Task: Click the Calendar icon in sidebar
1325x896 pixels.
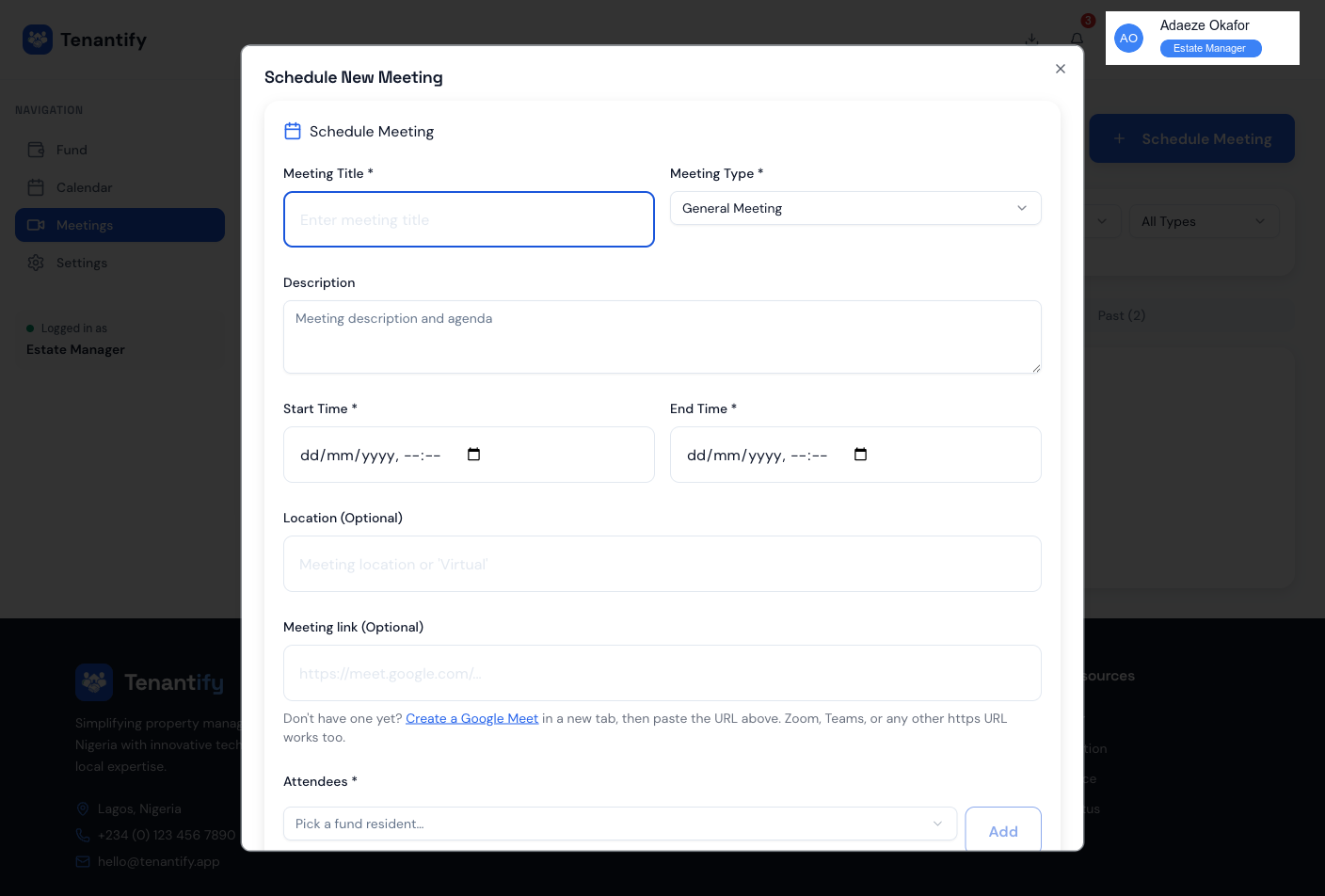Action: pyautogui.click(x=36, y=187)
